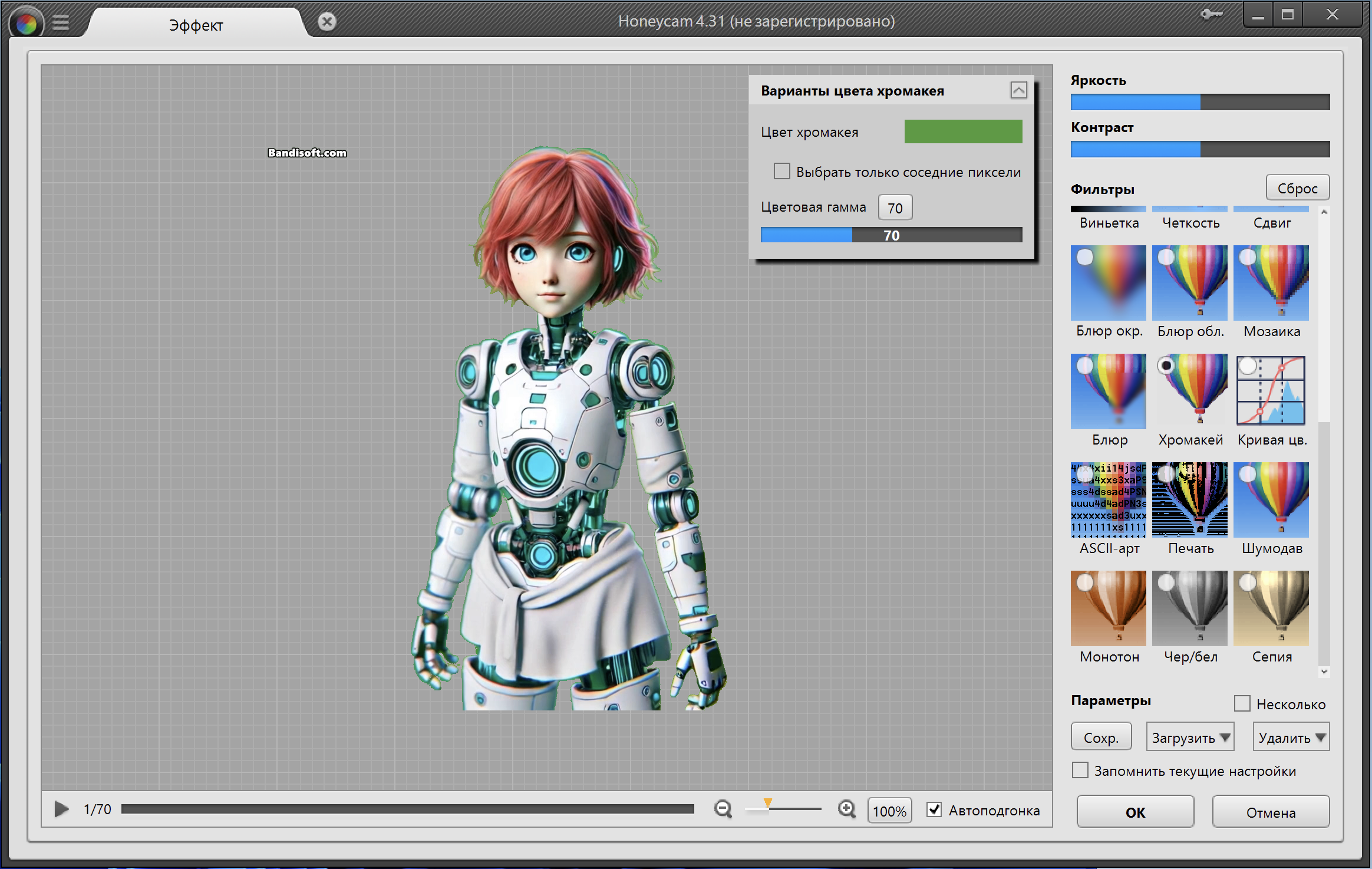Confirm with the OK button
This screenshot has width=1372, height=869.
point(1135,812)
